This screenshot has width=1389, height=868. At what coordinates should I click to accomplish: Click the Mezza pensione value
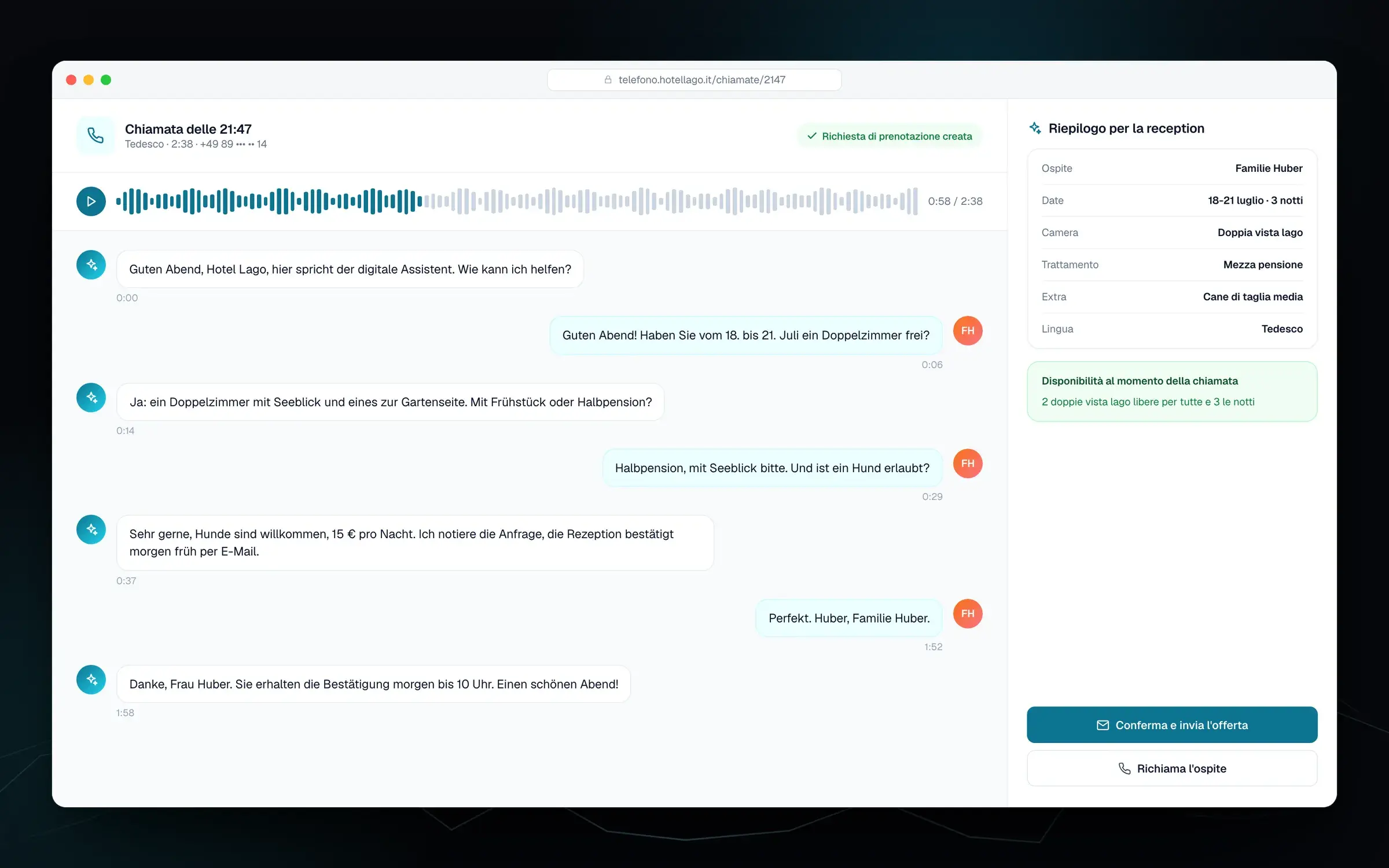1263,264
